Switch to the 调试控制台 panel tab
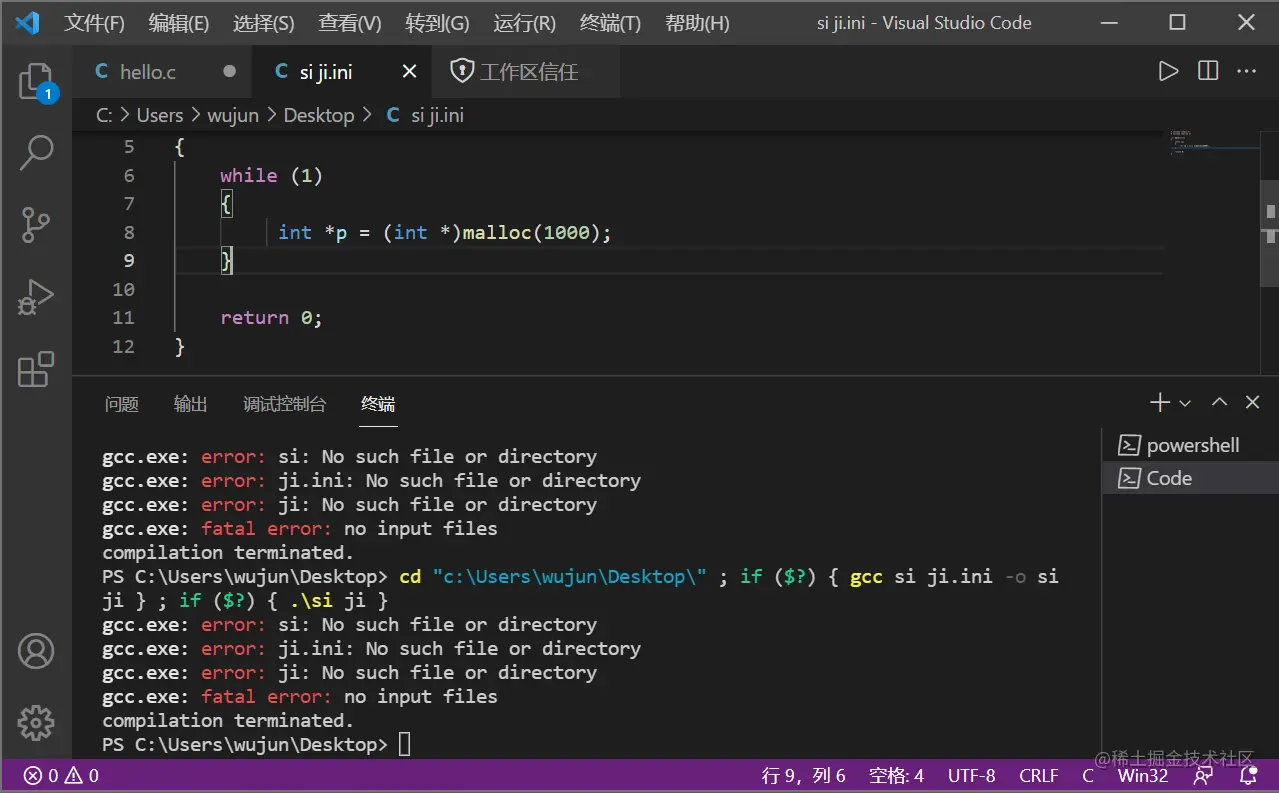Screen dimensions: 1279x793 point(285,404)
